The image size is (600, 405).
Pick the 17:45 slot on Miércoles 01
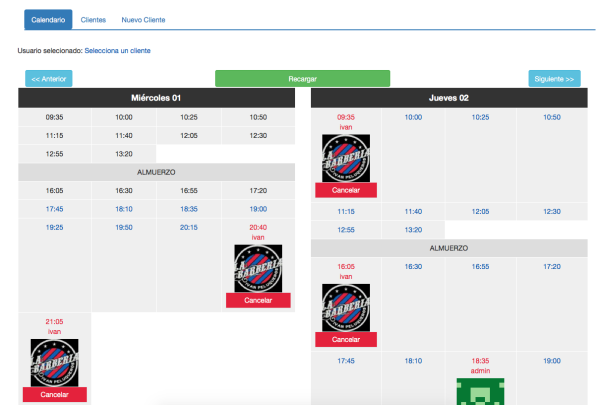click(x=54, y=209)
